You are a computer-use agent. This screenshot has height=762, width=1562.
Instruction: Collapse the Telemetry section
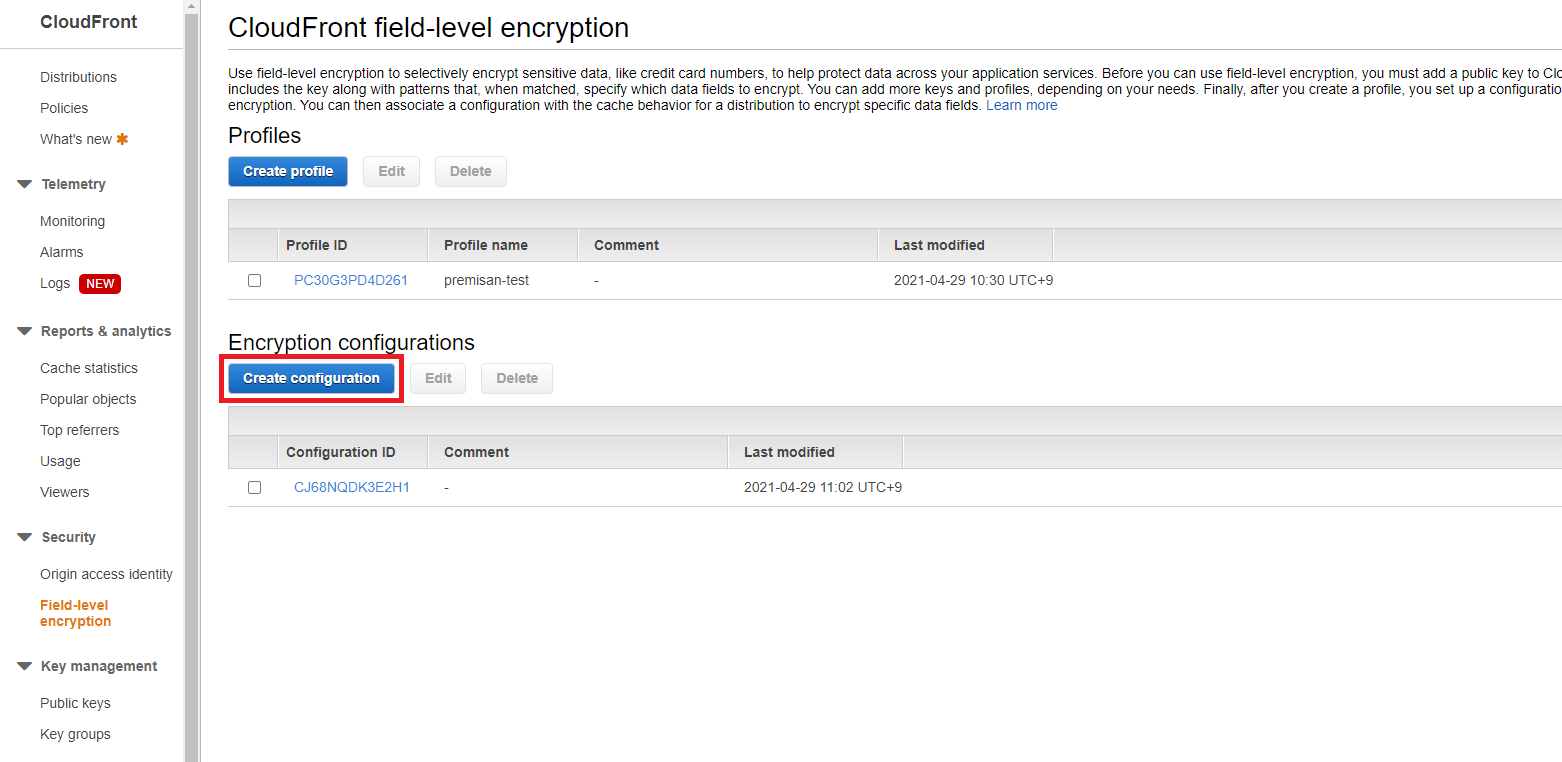tap(25, 184)
